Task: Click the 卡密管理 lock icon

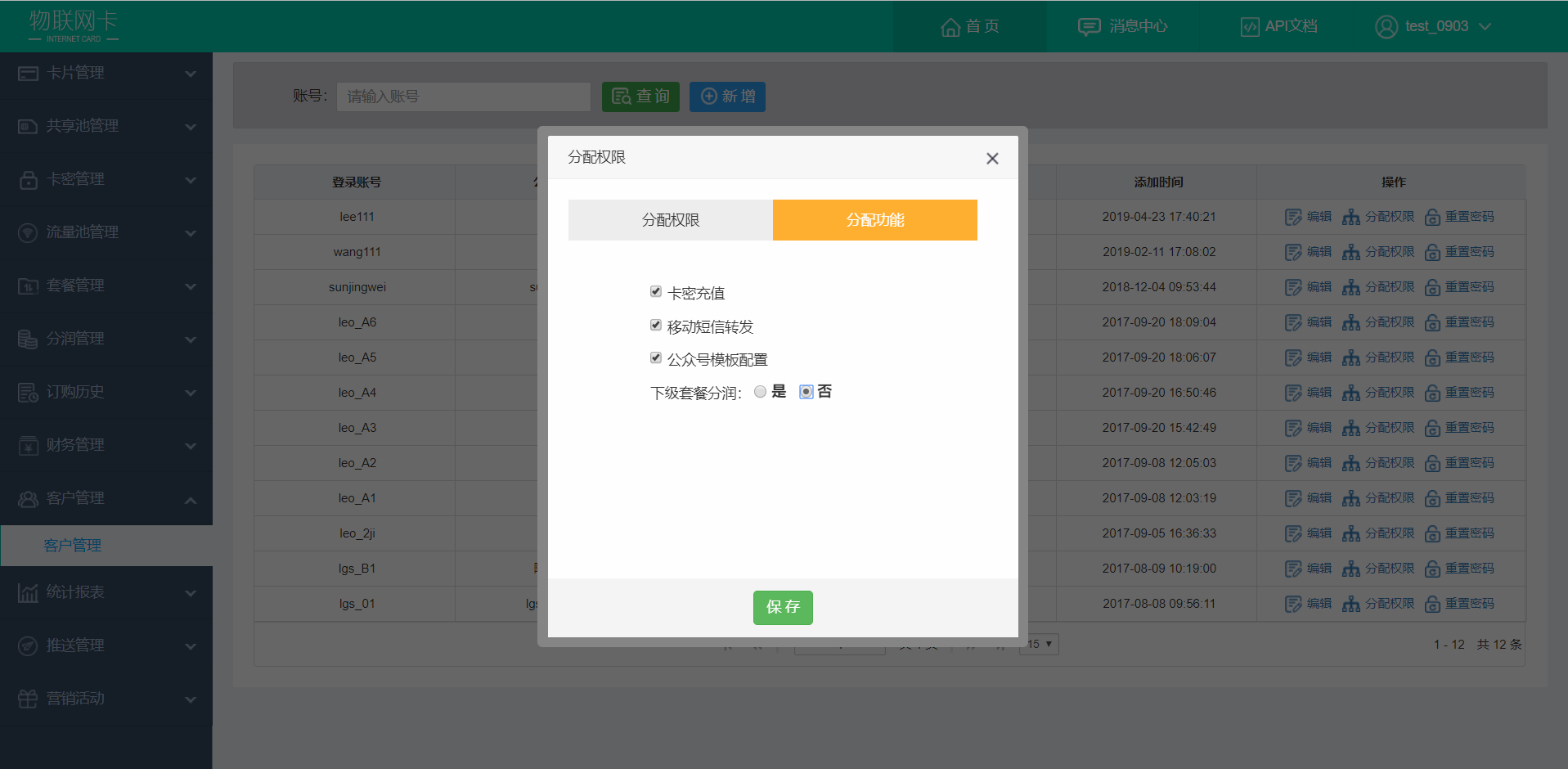Action: (28, 180)
